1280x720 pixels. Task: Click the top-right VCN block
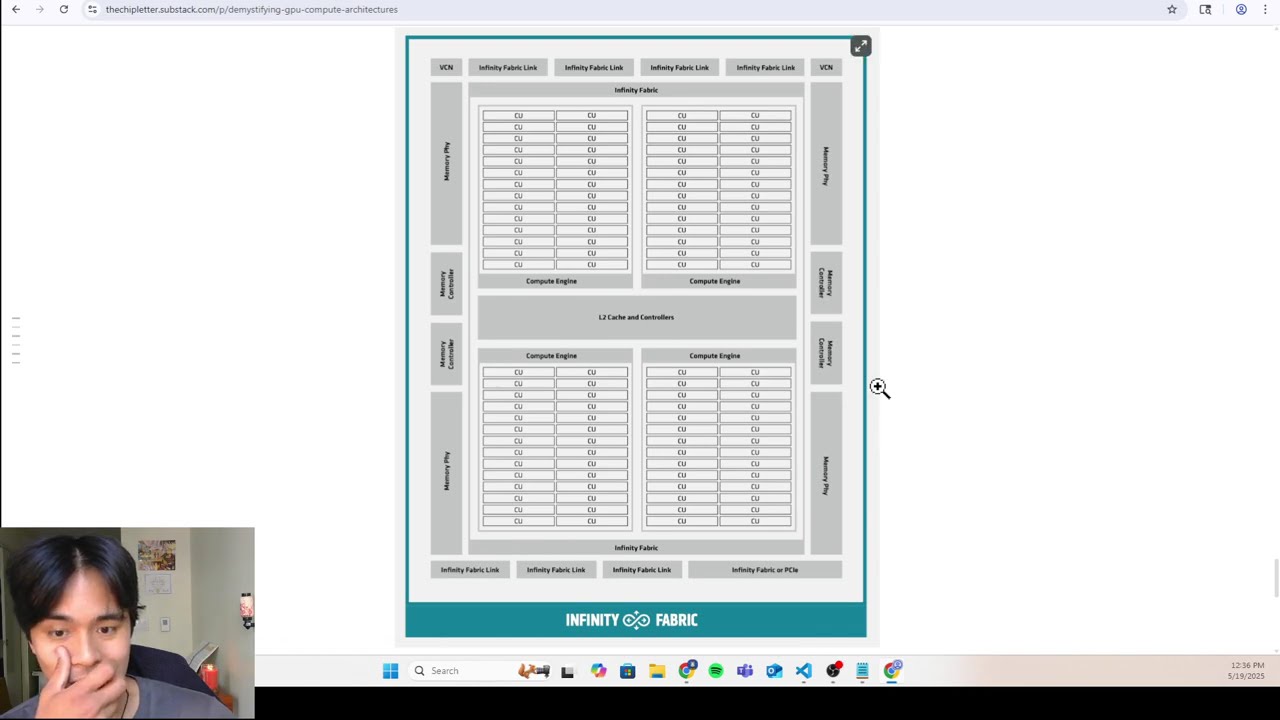826,67
